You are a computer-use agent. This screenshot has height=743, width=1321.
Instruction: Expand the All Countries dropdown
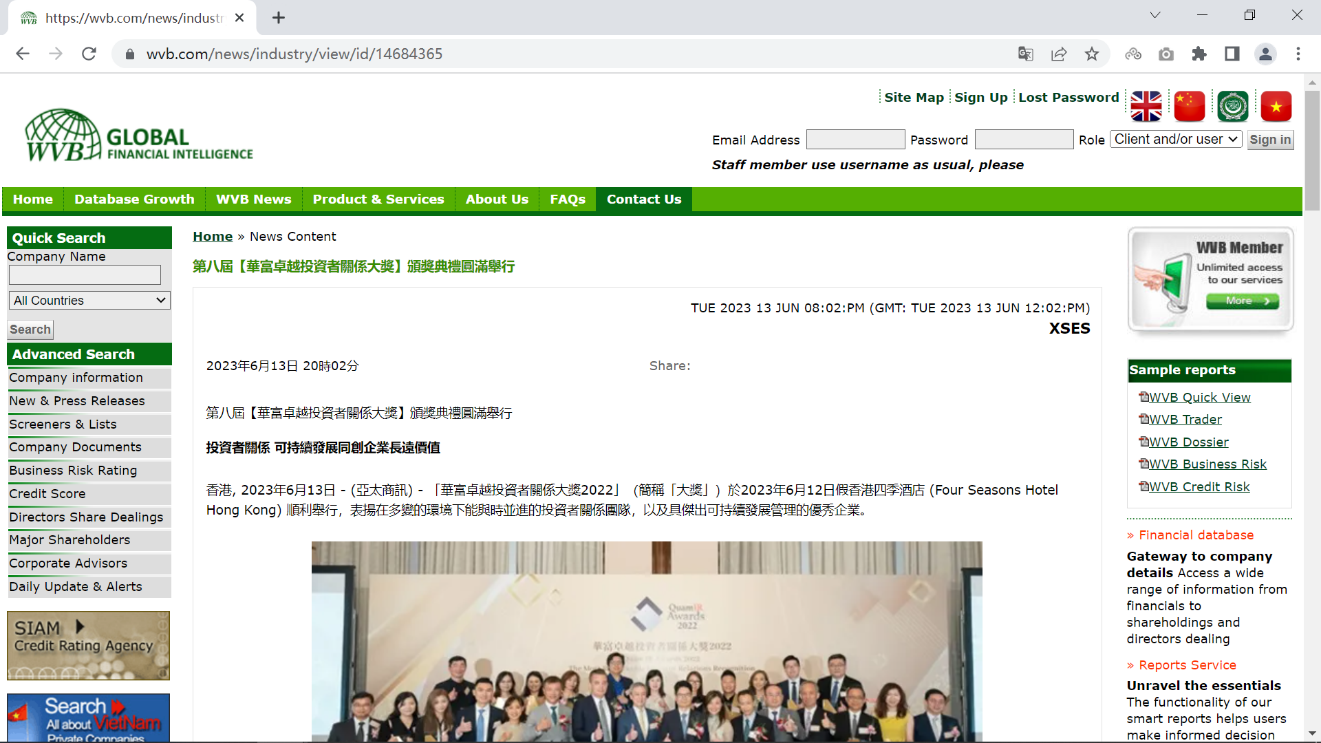pyautogui.click(x=90, y=300)
